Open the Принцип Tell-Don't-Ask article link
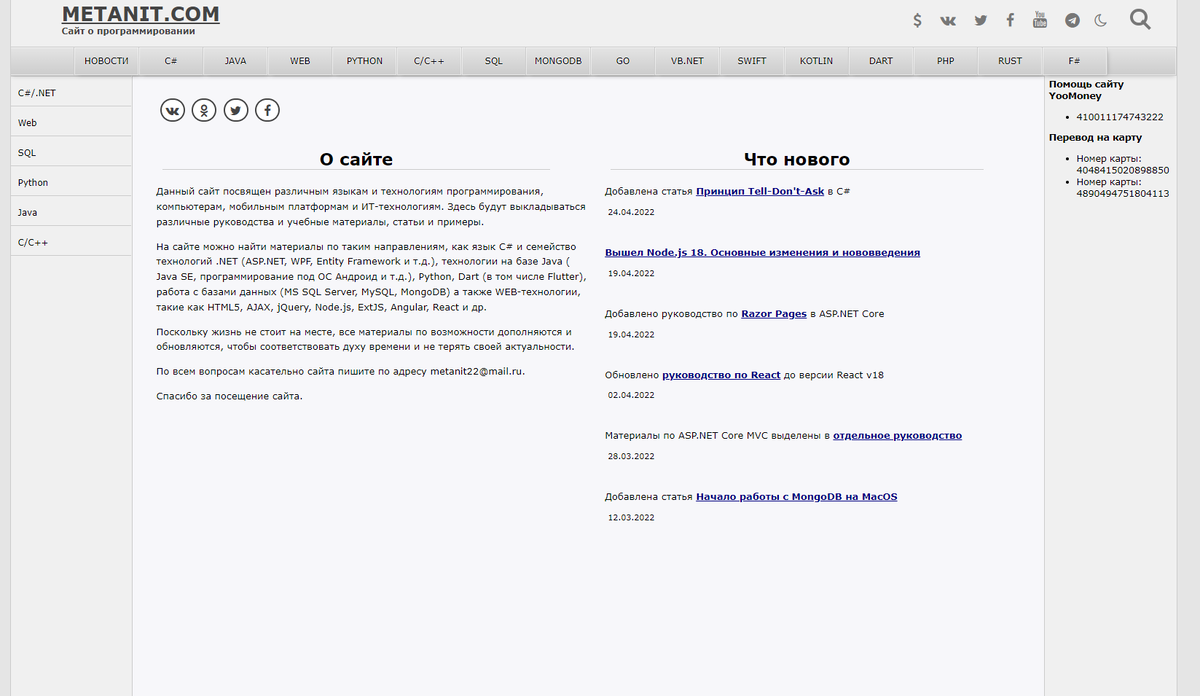1200x696 pixels. 760,191
